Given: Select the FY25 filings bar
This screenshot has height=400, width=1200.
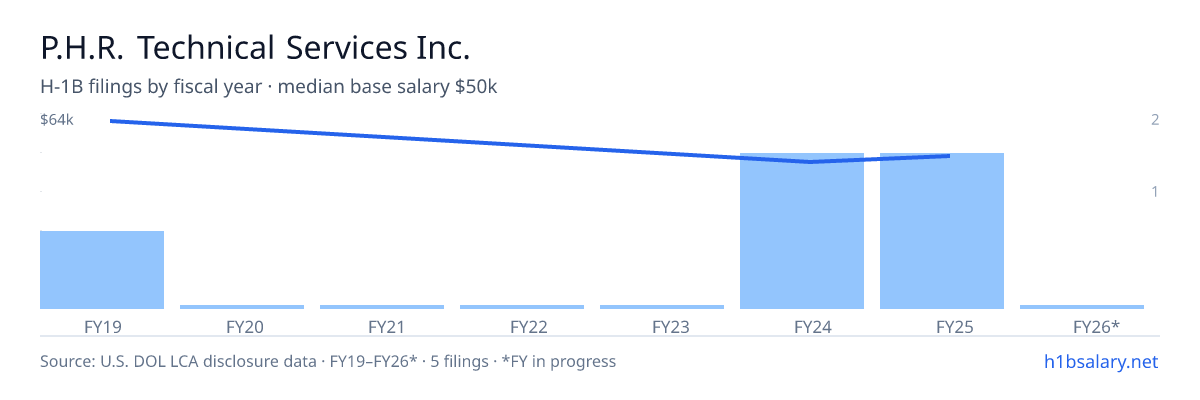Looking at the screenshot, I should [942, 231].
